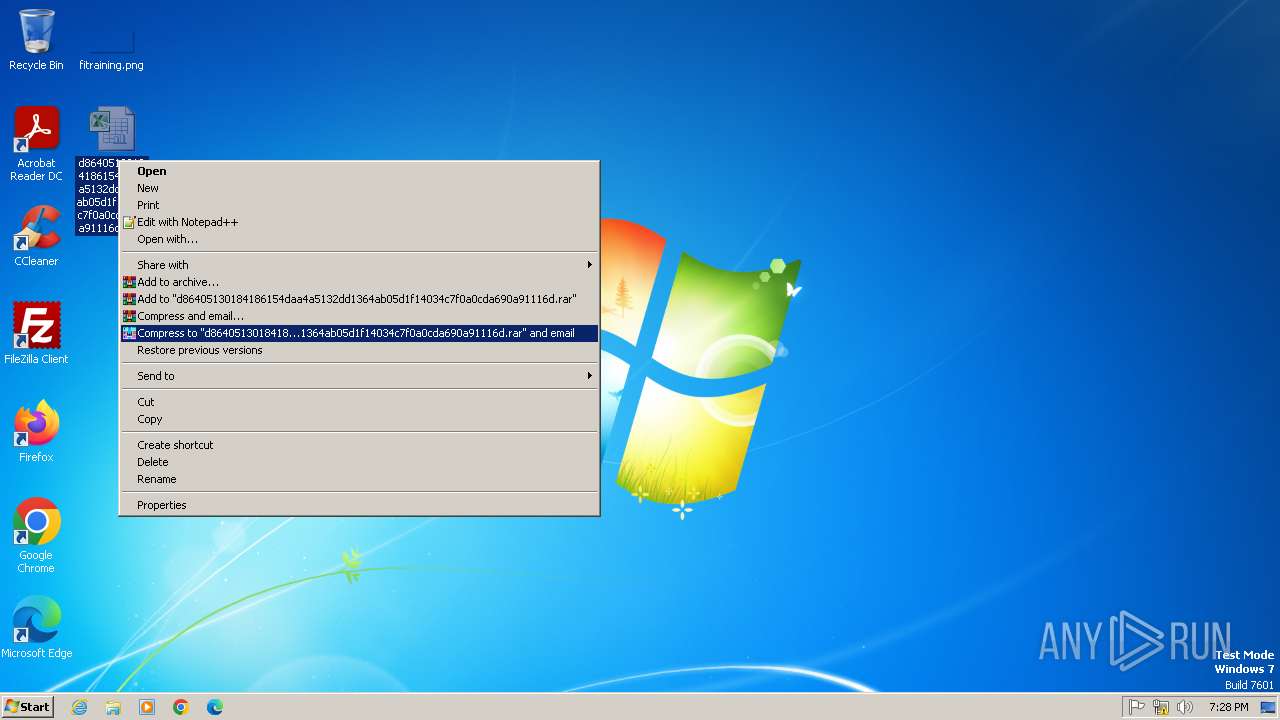Click the 7:28 PM clock
Viewport: 1280px width, 720px height.
[1228, 707]
